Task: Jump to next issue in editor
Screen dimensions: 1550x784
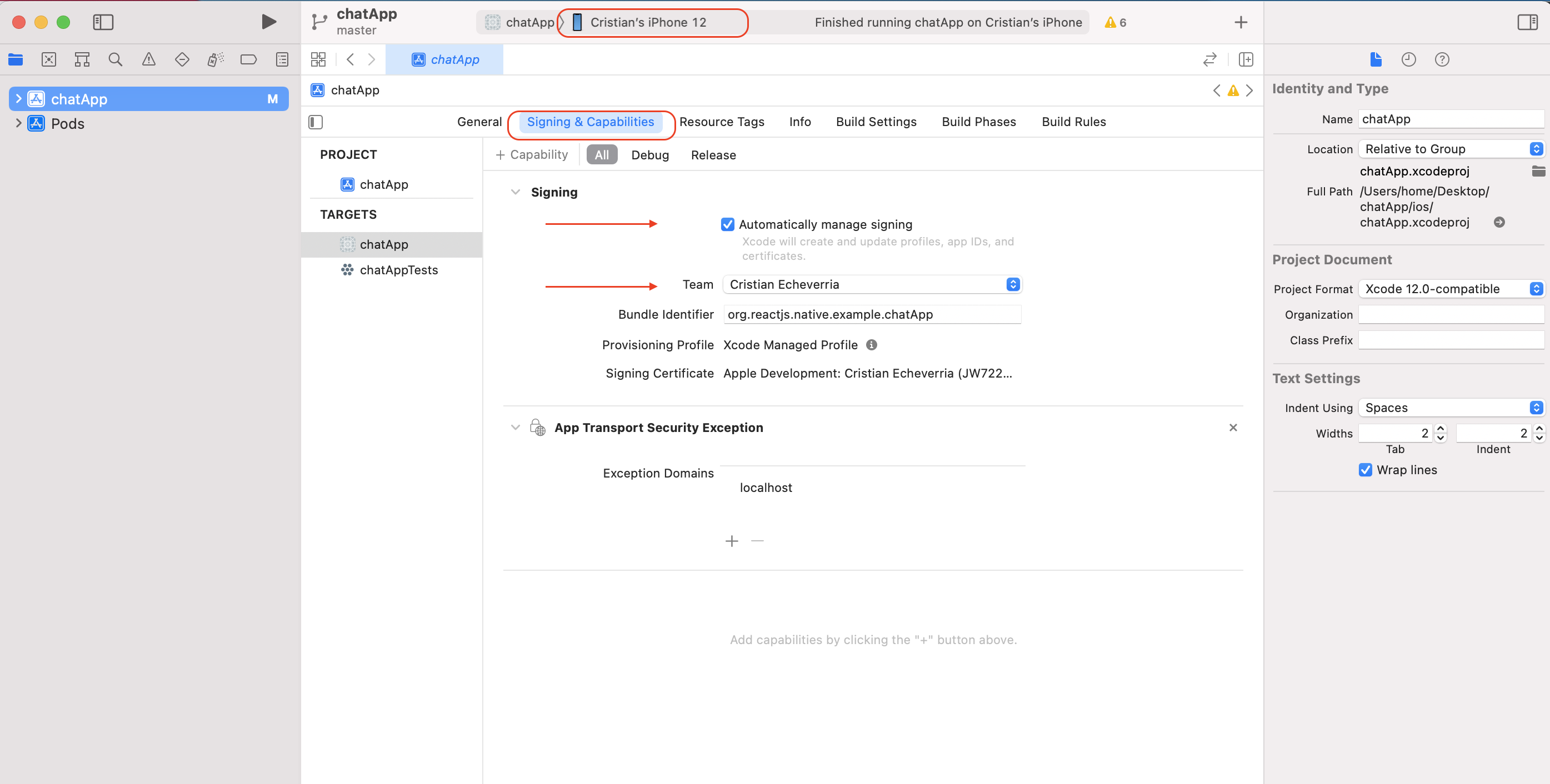Action: pos(1250,90)
